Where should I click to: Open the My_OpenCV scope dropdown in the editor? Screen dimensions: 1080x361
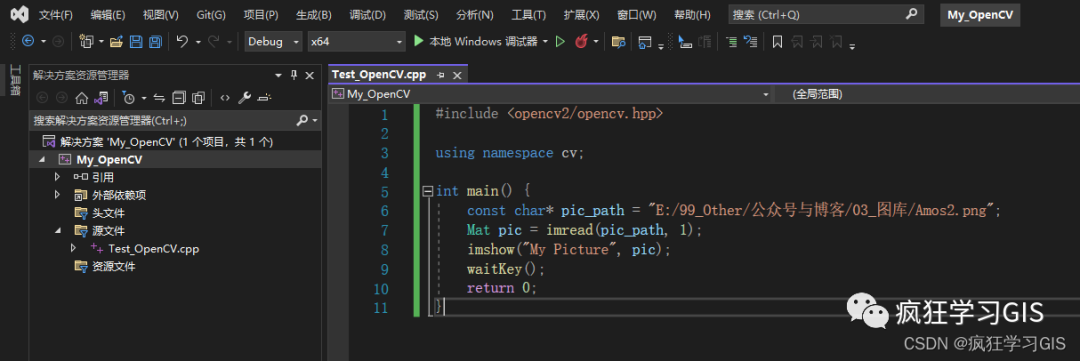click(765, 94)
